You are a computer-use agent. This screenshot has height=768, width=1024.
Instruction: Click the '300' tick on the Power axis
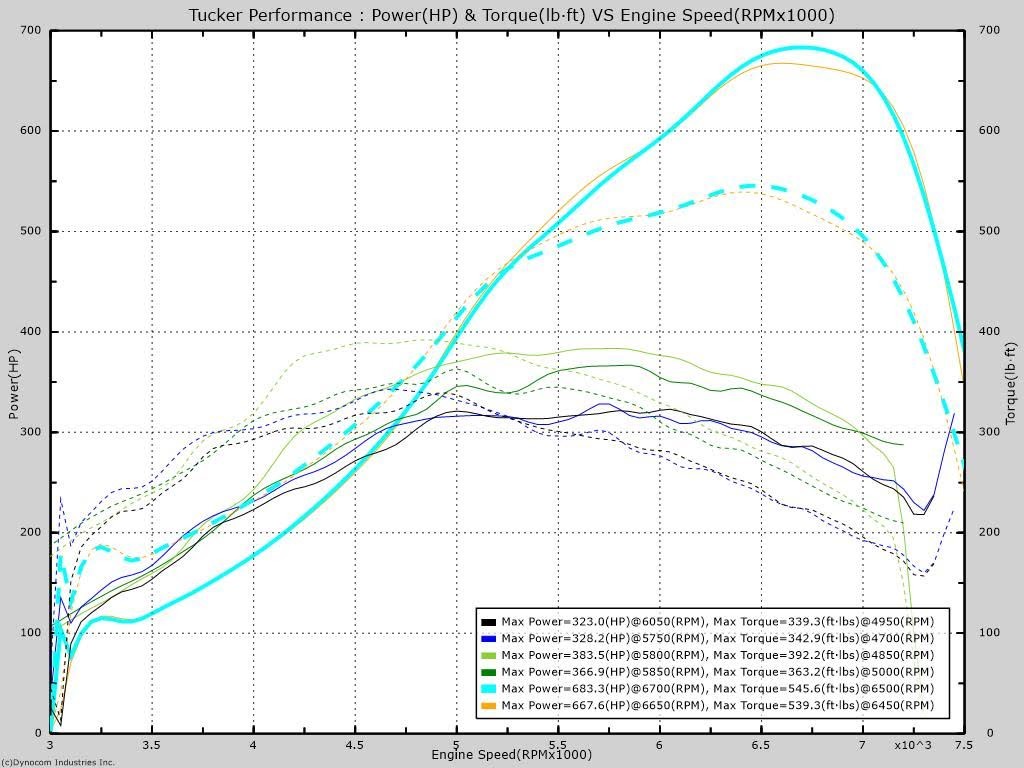click(31, 432)
